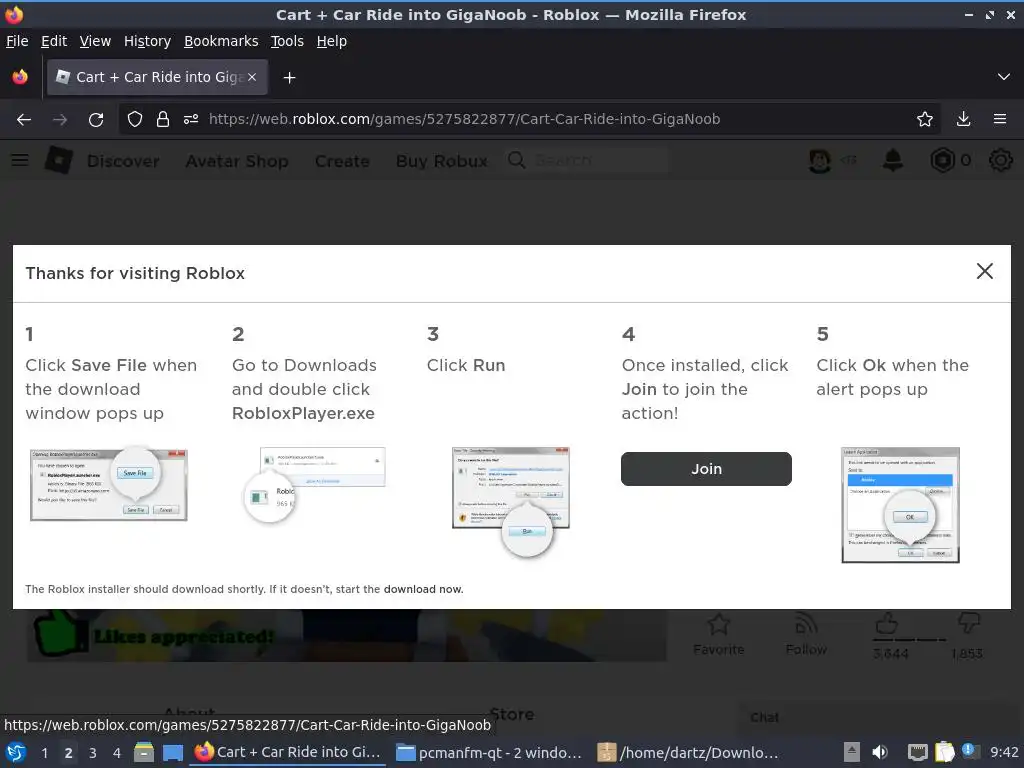
Task: Click the tracking protection shield icon
Action: pos(135,120)
